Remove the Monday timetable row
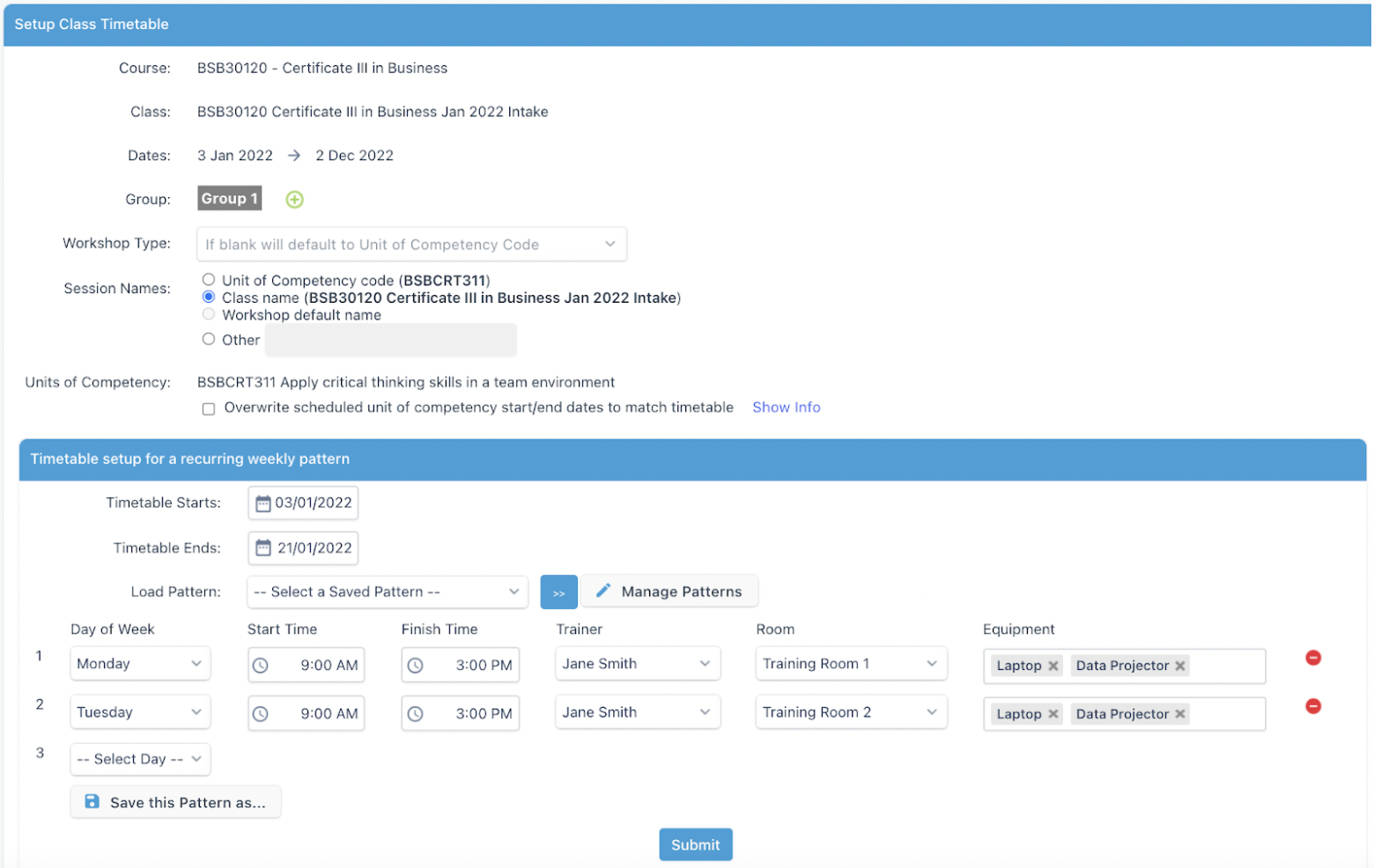Screen dimensions: 1374x868 (x=1312, y=658)
